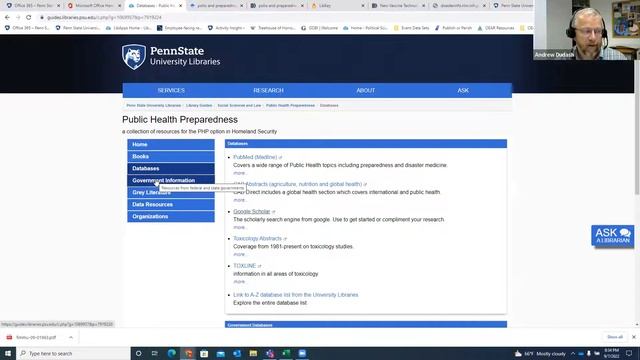Open the Publish or Perish bookmark

[453, 28]
